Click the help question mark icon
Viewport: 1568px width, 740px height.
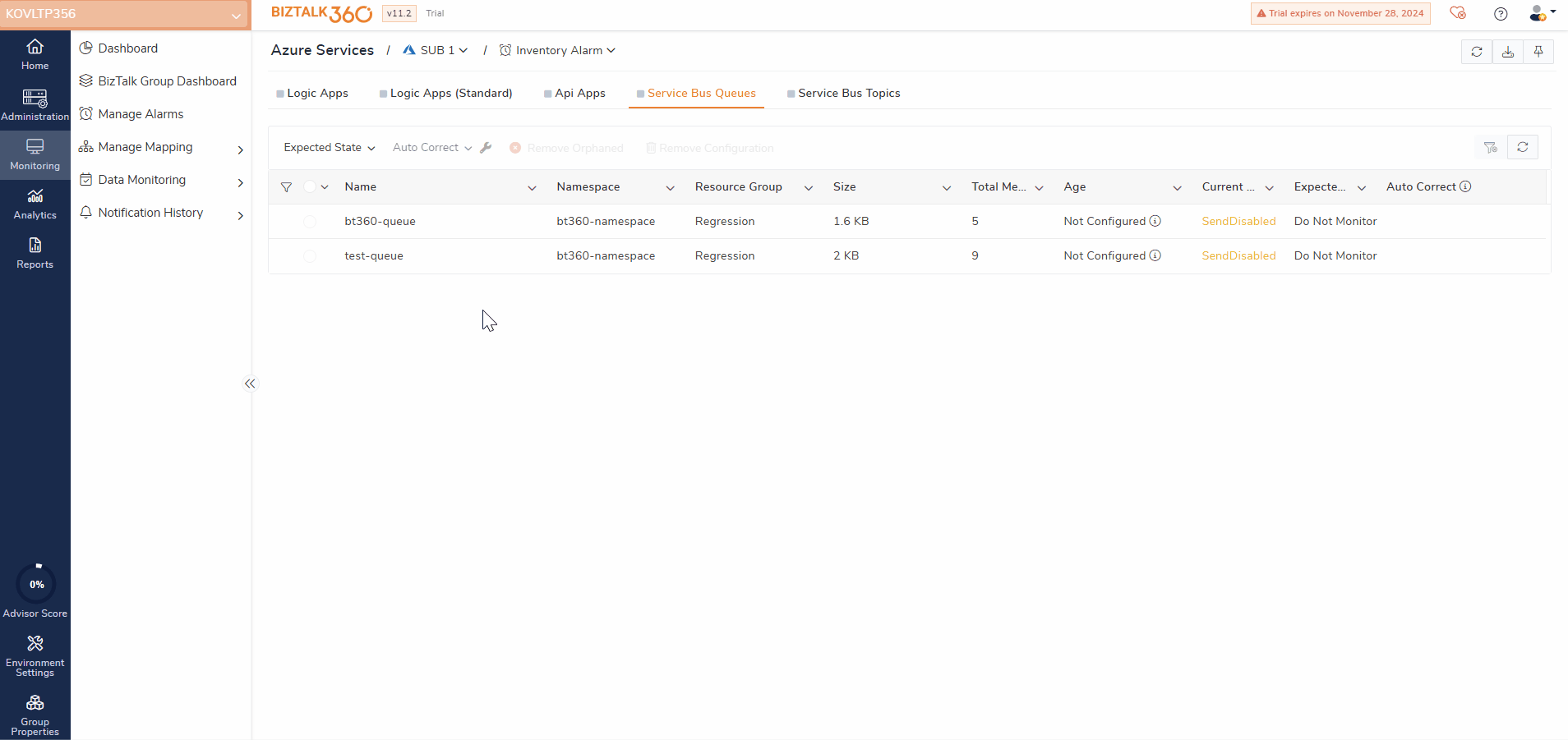(1501, 13)
